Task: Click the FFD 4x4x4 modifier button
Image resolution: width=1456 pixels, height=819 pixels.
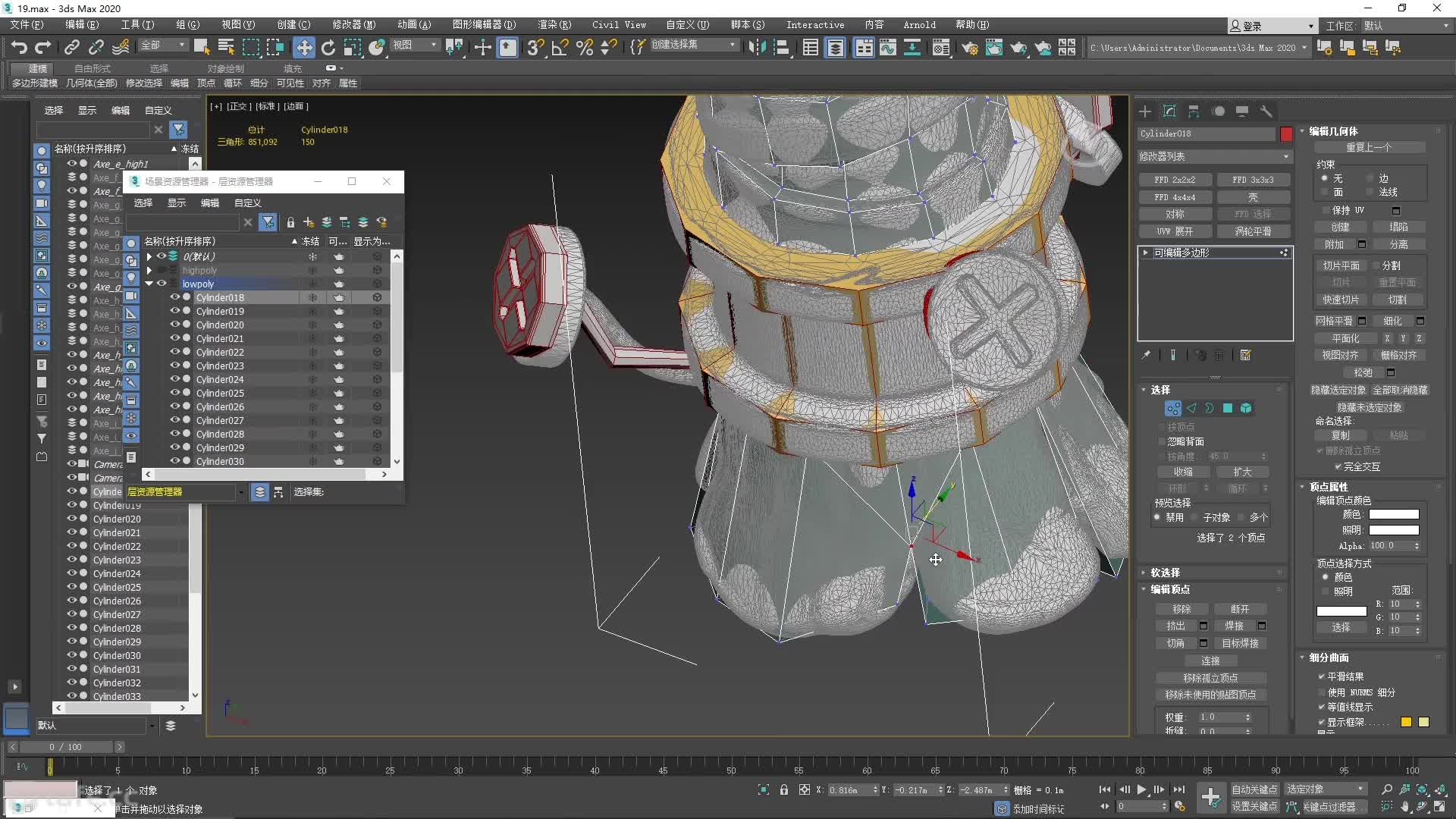Action: (x=1175, y=197)
